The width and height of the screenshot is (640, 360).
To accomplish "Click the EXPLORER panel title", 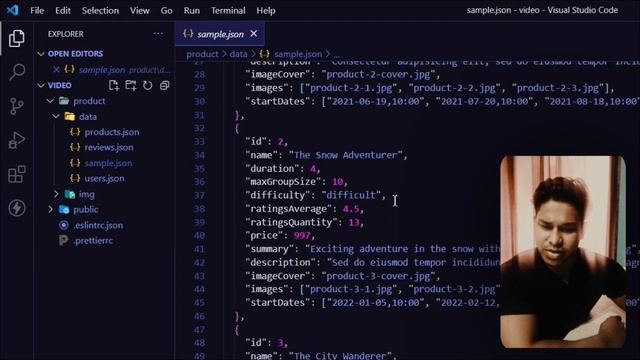I will 66,34.
